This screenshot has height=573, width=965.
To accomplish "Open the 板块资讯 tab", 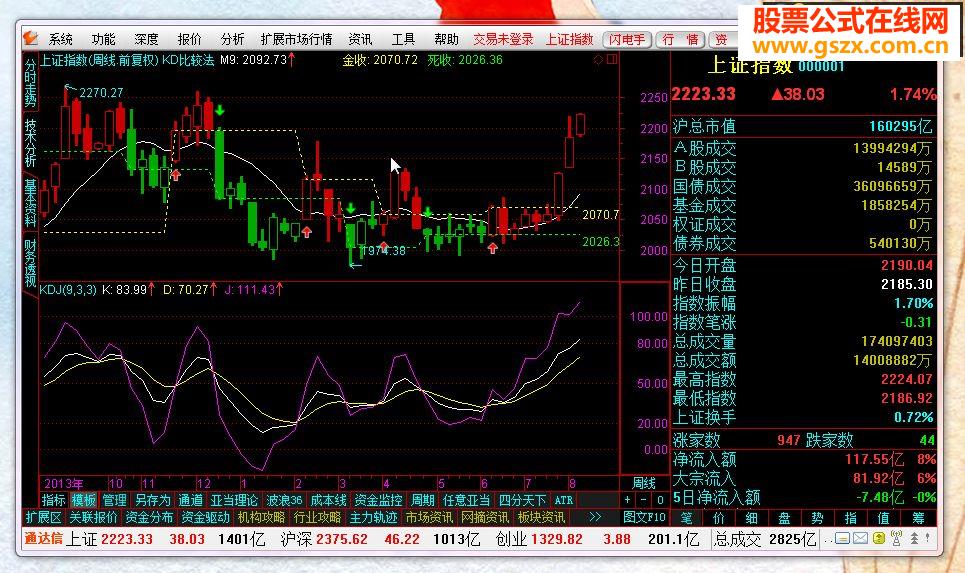I will pos(541,517).
